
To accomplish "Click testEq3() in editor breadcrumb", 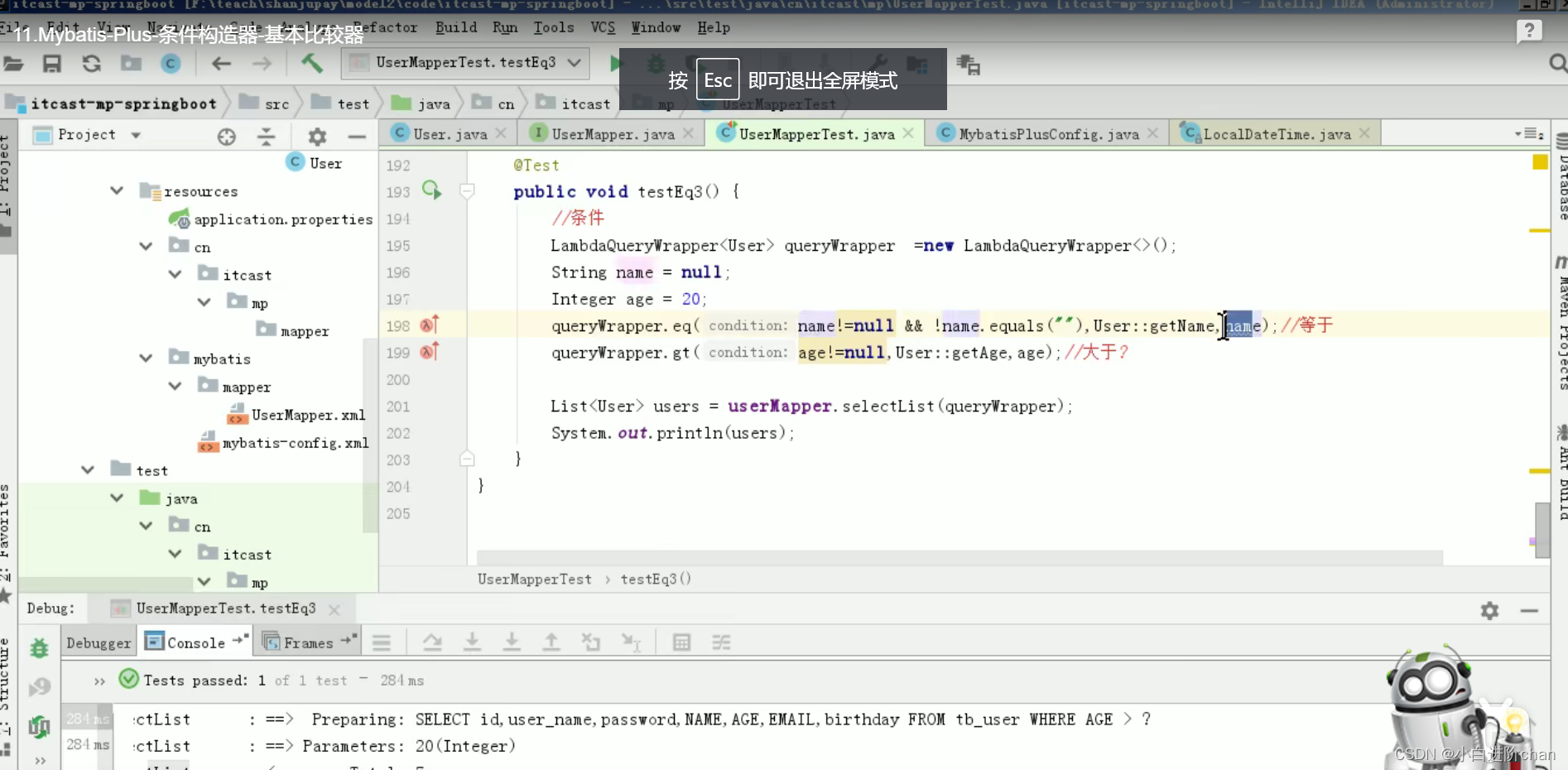I will (656, 580).
